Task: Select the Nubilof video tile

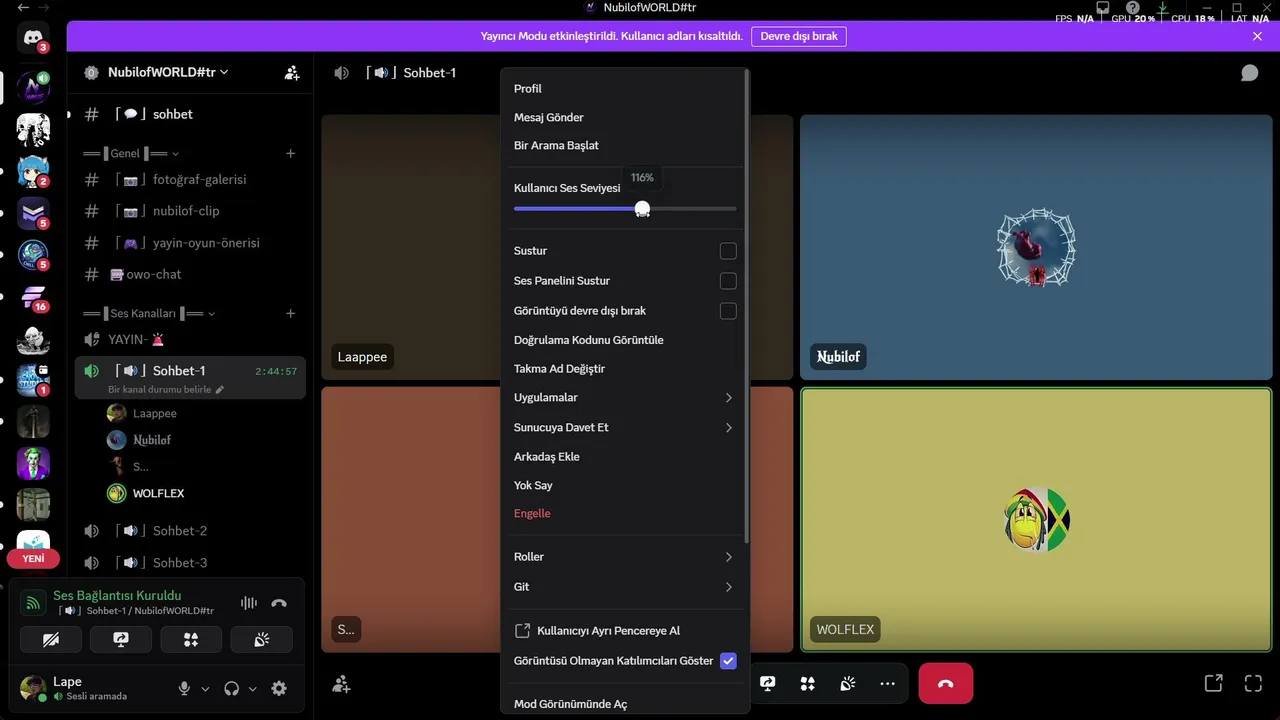Action: coord(1036,247)
